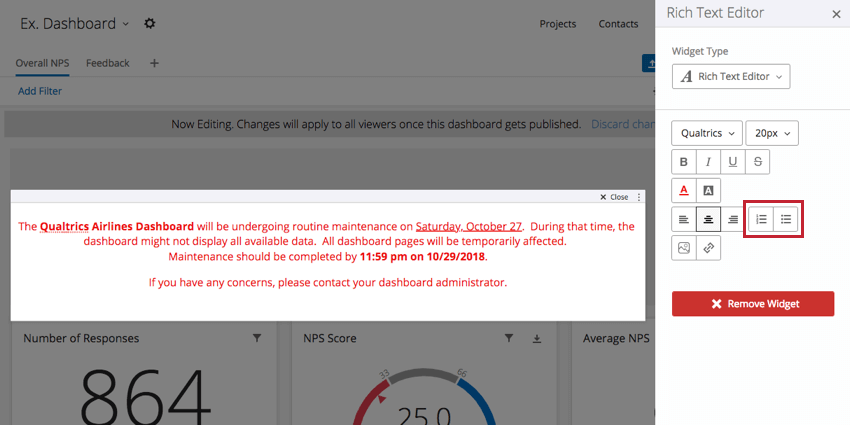850x425 pixels.
Task: Filter the NPS Score widget
Action: [x=508, y=338]
